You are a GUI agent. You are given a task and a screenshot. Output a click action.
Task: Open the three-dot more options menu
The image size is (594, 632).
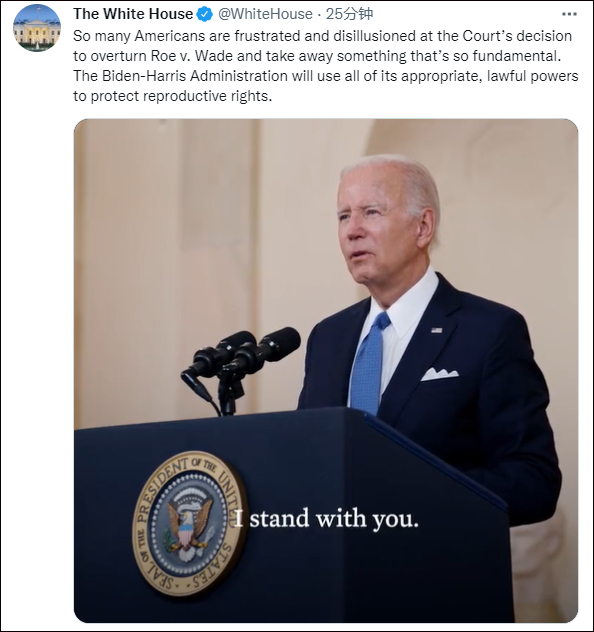click(x=569, y=15)
